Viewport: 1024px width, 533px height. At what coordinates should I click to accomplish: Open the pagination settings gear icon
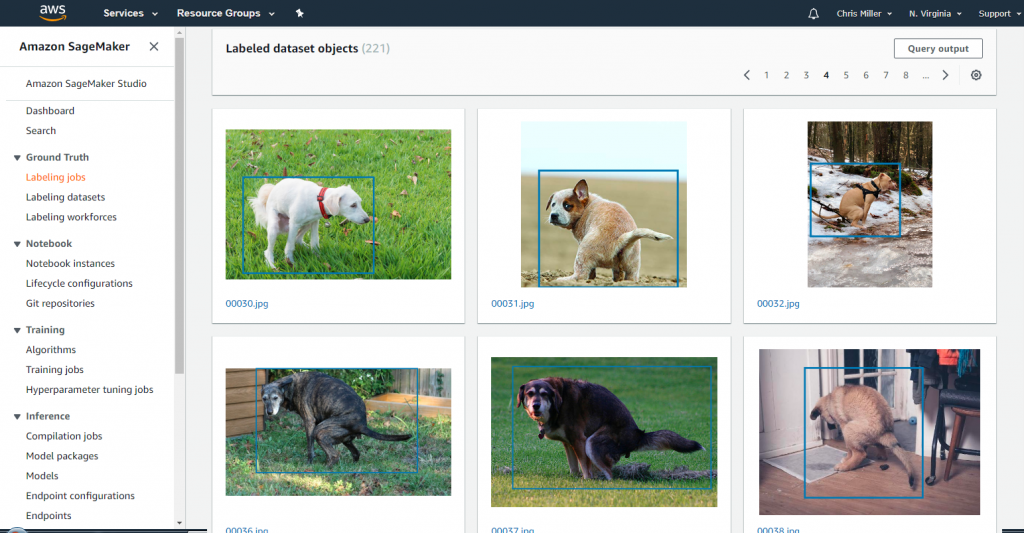click(976, 75)
